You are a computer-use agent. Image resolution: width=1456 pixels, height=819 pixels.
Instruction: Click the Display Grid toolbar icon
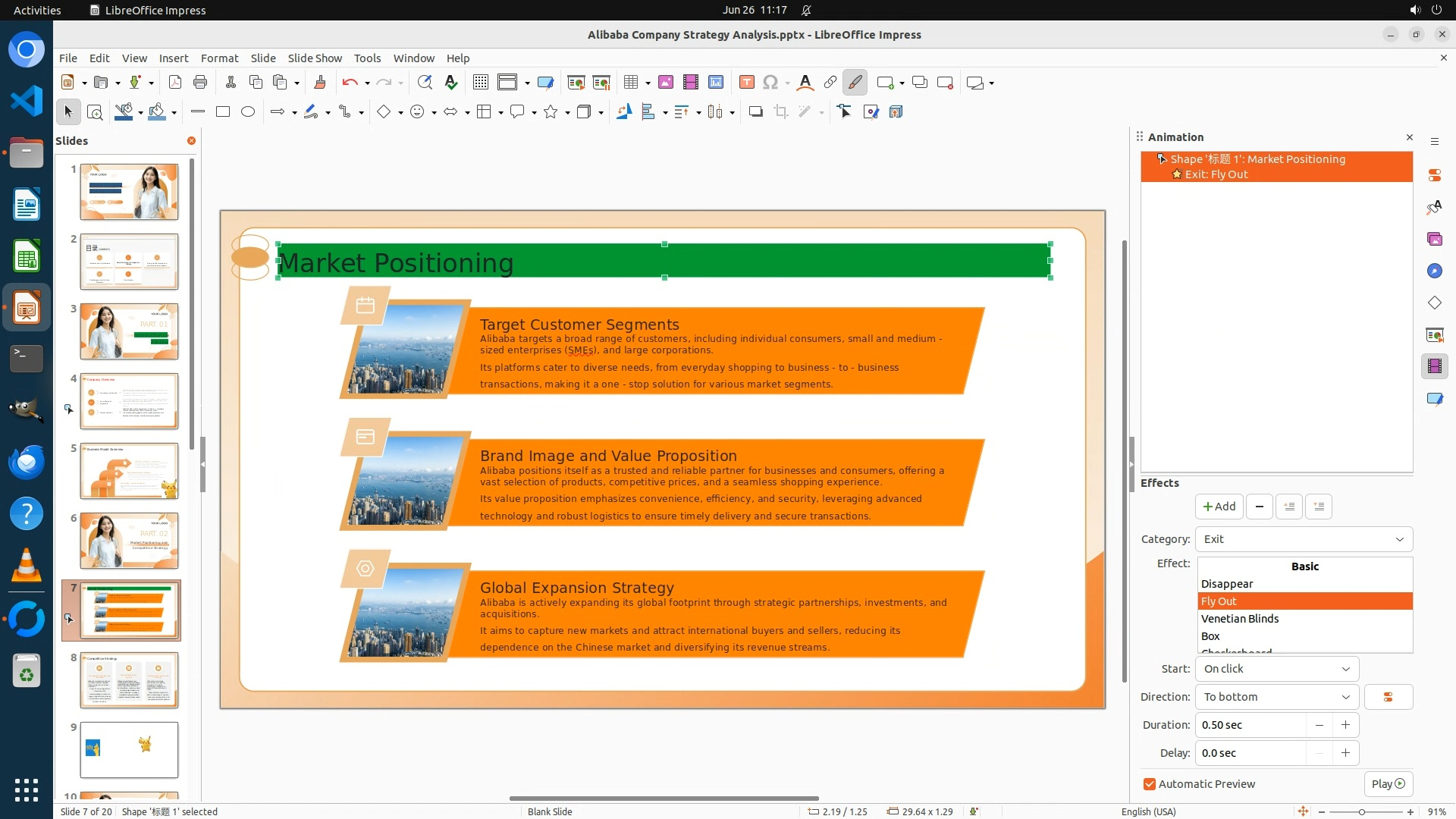click(480, 83)
